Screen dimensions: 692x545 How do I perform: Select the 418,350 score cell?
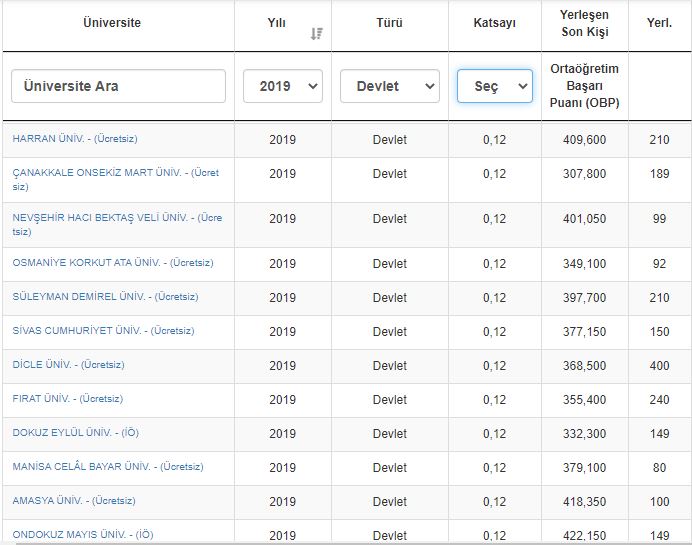pyautogui.click(x=585, y=502)
